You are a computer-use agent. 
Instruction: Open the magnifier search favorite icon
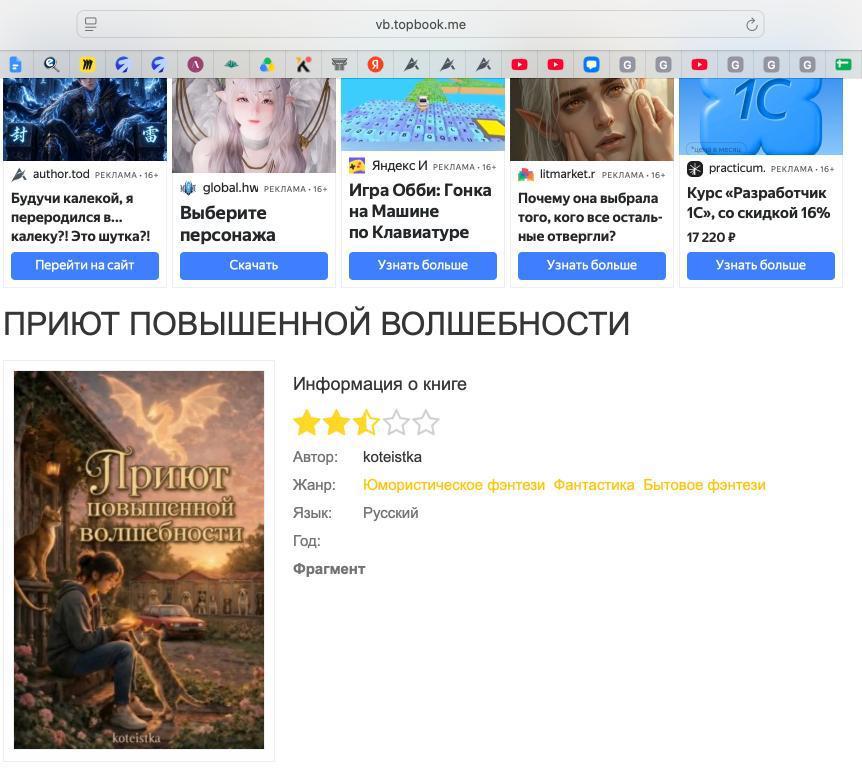(x=52, y=65)
